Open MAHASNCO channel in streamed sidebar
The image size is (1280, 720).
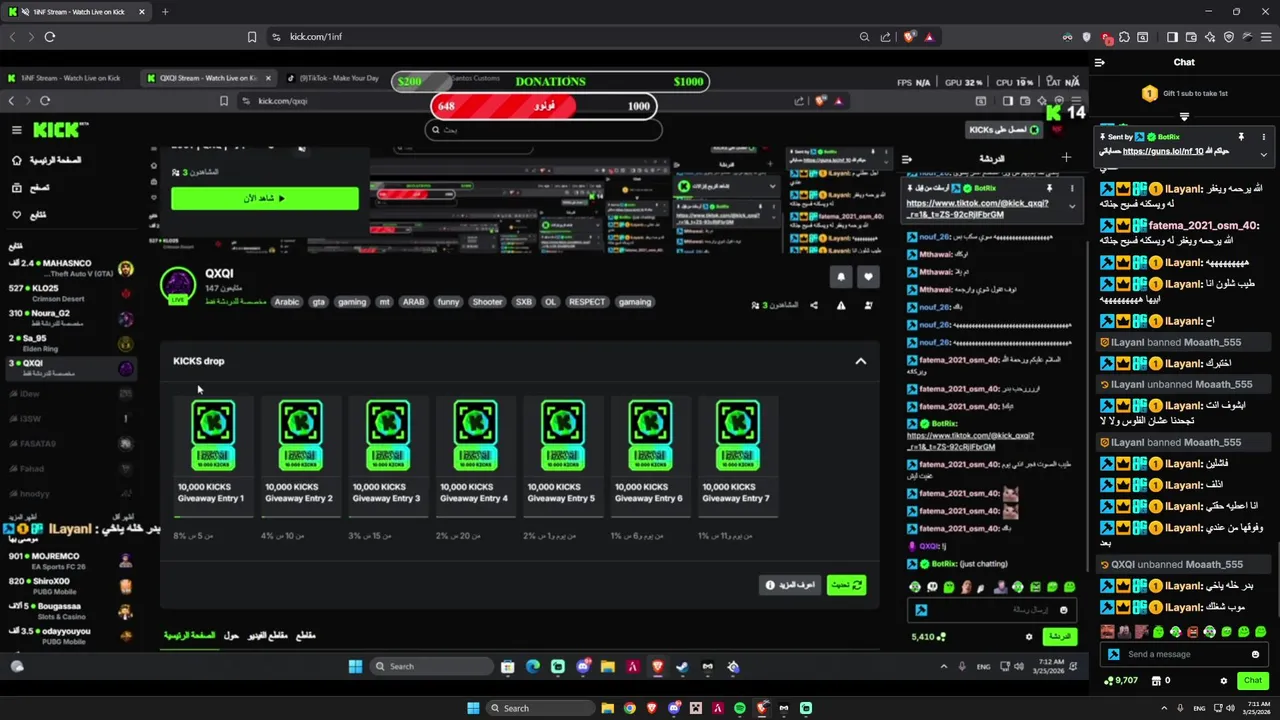pyautogui.click(x=70, y=269)
